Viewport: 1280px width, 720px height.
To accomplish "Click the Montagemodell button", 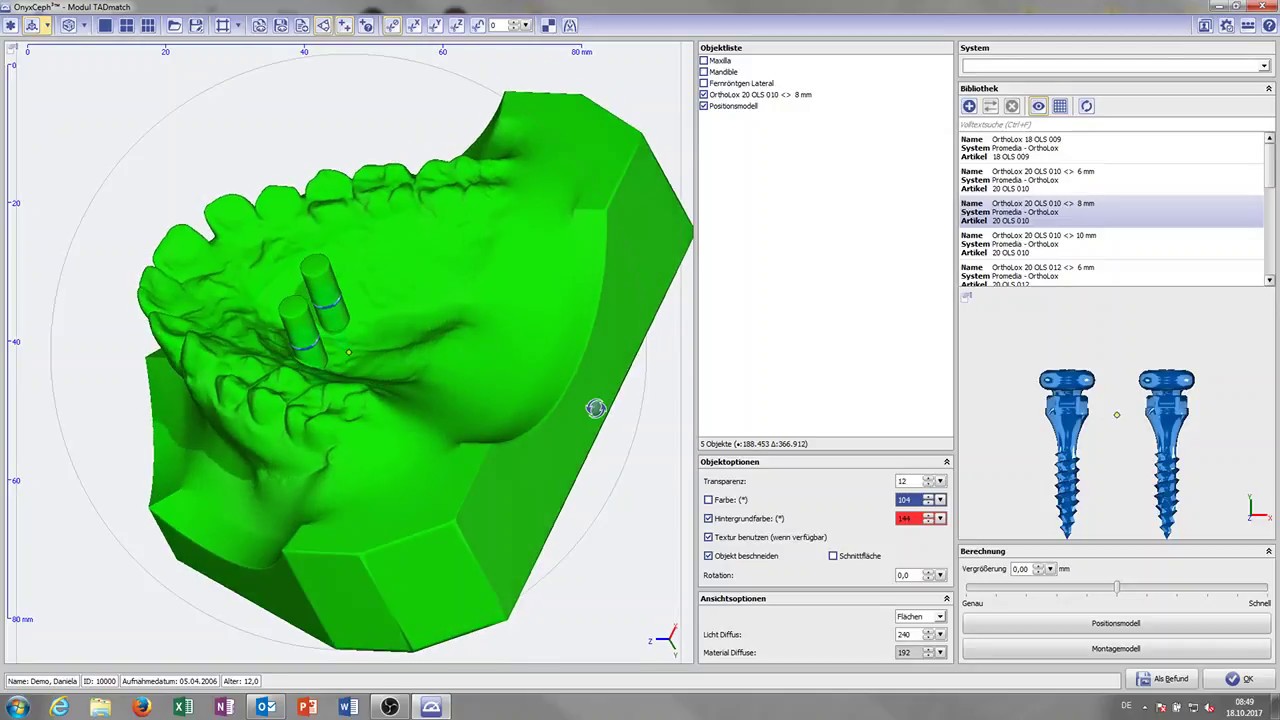I will (x=1116, y=649).
